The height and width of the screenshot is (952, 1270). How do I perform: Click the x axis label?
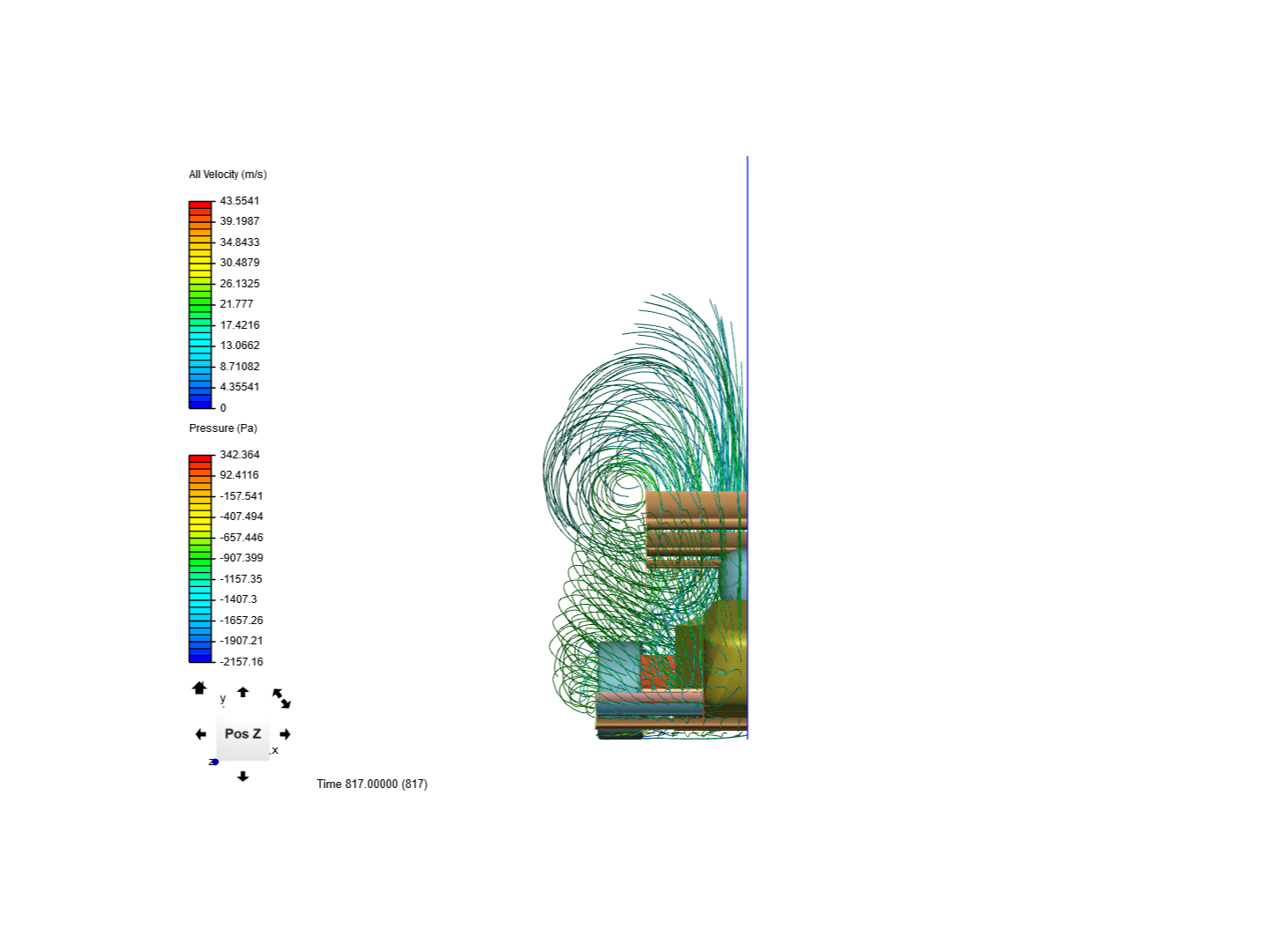tap(275, 750)
